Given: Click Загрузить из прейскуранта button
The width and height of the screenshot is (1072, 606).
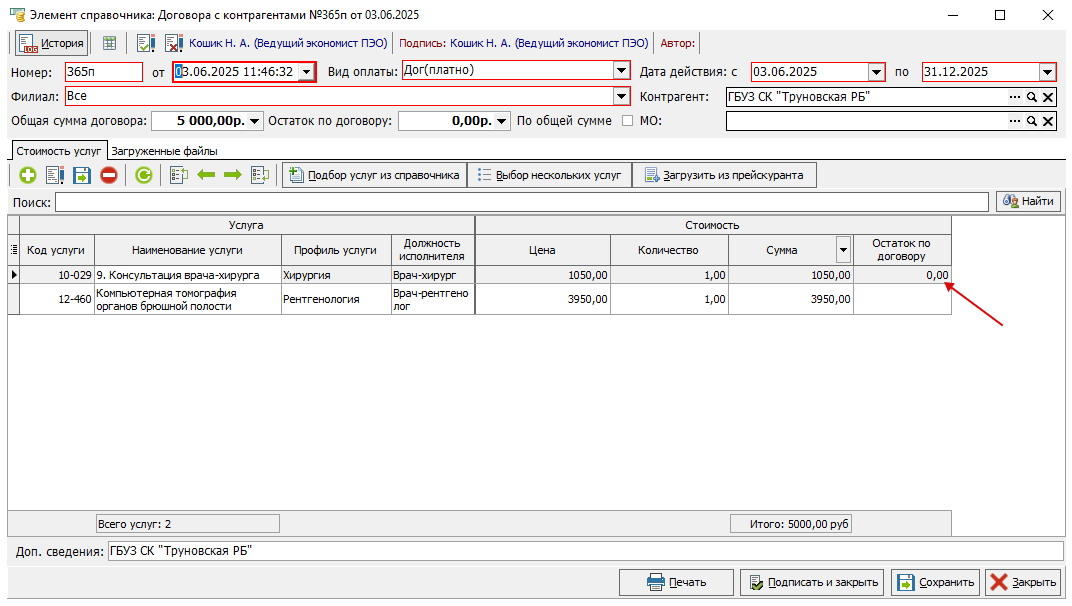Looking at the screenshot, I should click(724, 175).
